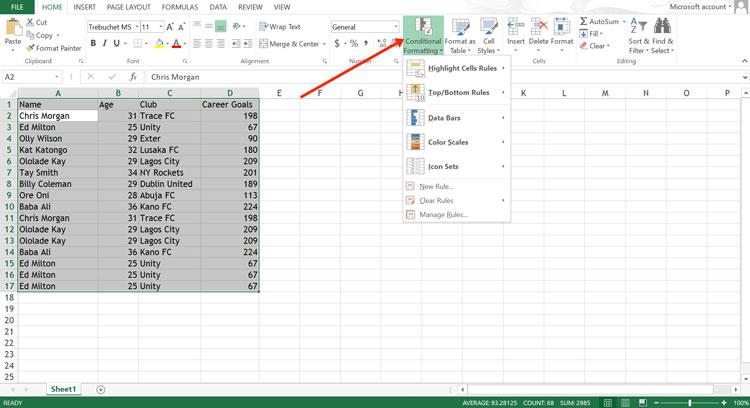Open the Conditional Formatting dropdown button
The width and height of the screenshot is (750, 408).
tap(423, 36)
